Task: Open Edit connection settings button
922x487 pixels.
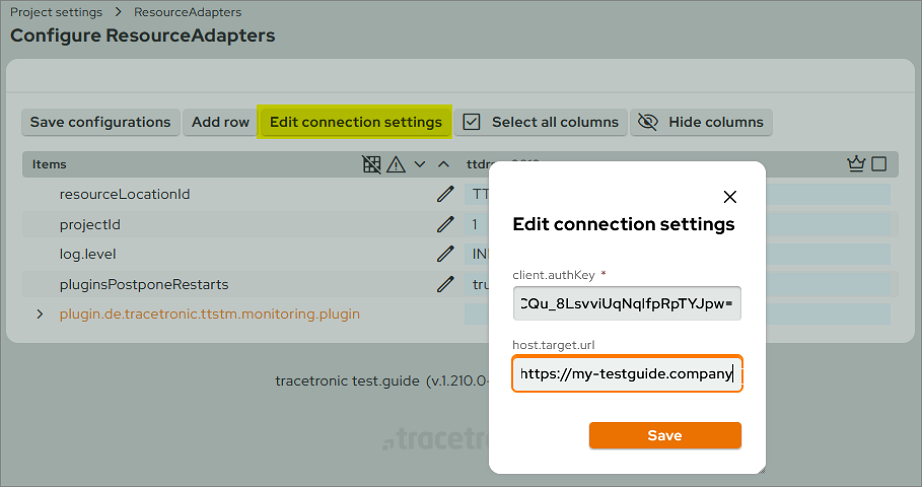Action: (x=355, y=122)
